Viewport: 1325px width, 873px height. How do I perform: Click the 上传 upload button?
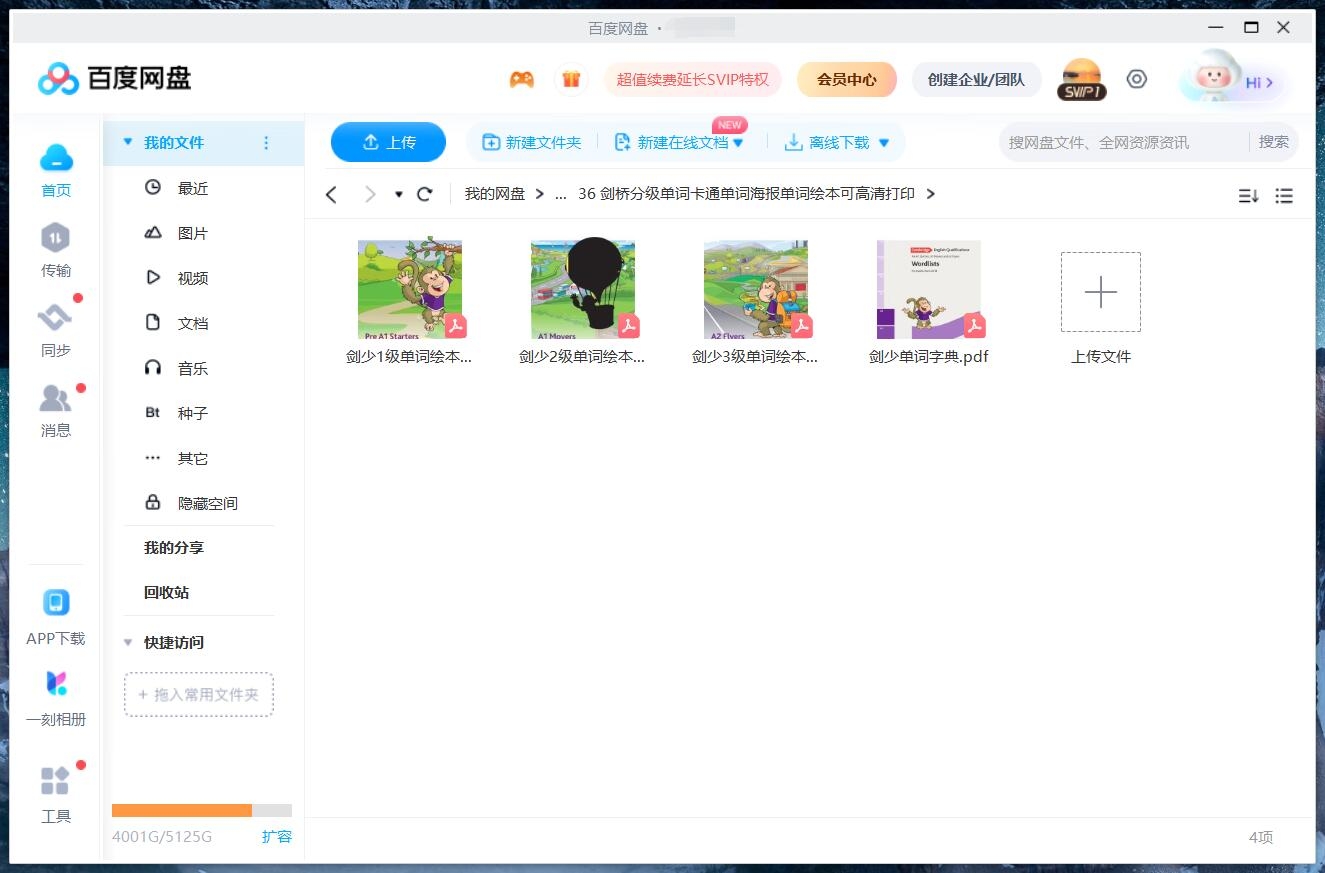(388, 142)
